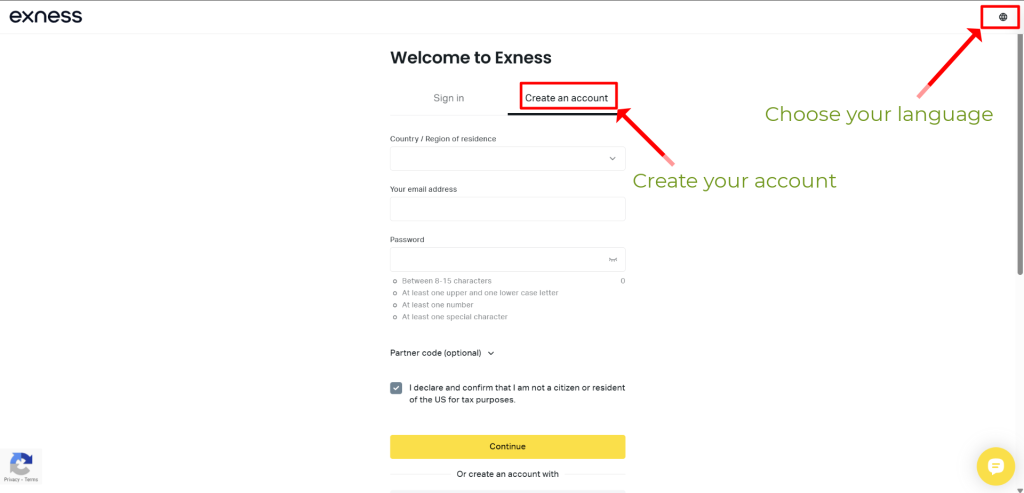This screenshot has height=493, width=1024.
Task: Click the reCAPTCHA badge logo
Action: point(21,463)
